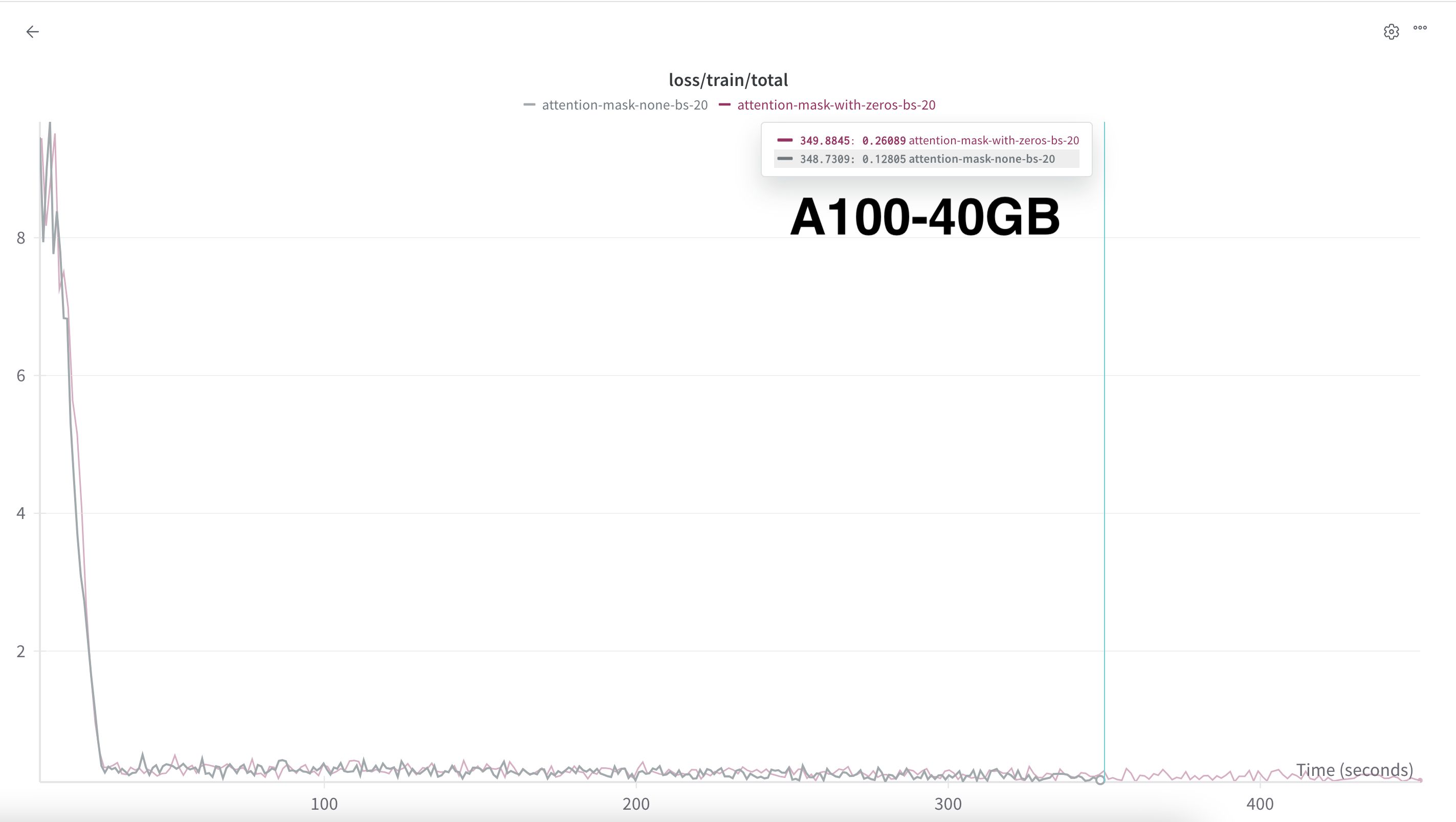
Task: Click the magenta end point of the curve
Action: tap(1420, 780)
